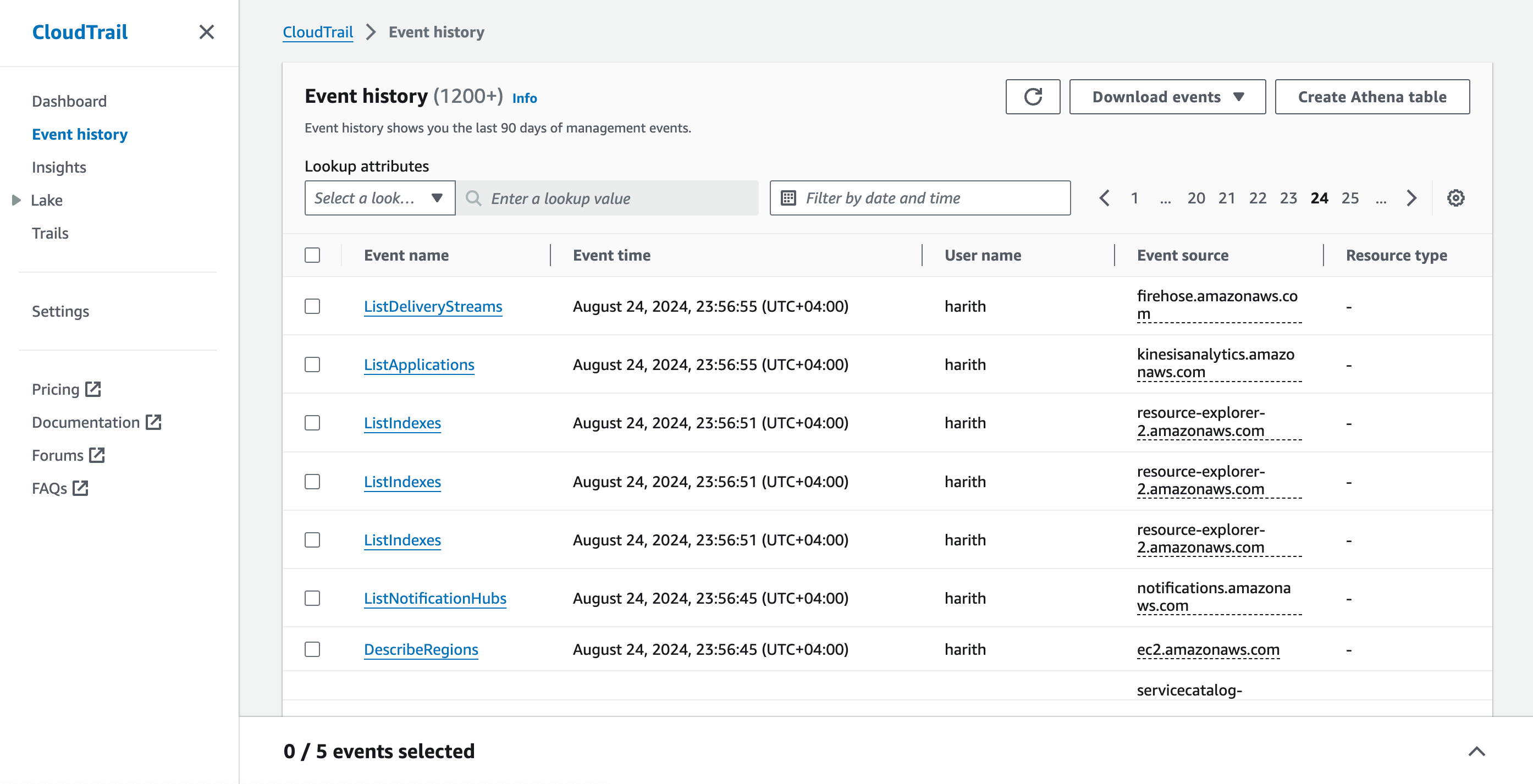
Task: Click the Resource type column header
Action: [1396, 255]
